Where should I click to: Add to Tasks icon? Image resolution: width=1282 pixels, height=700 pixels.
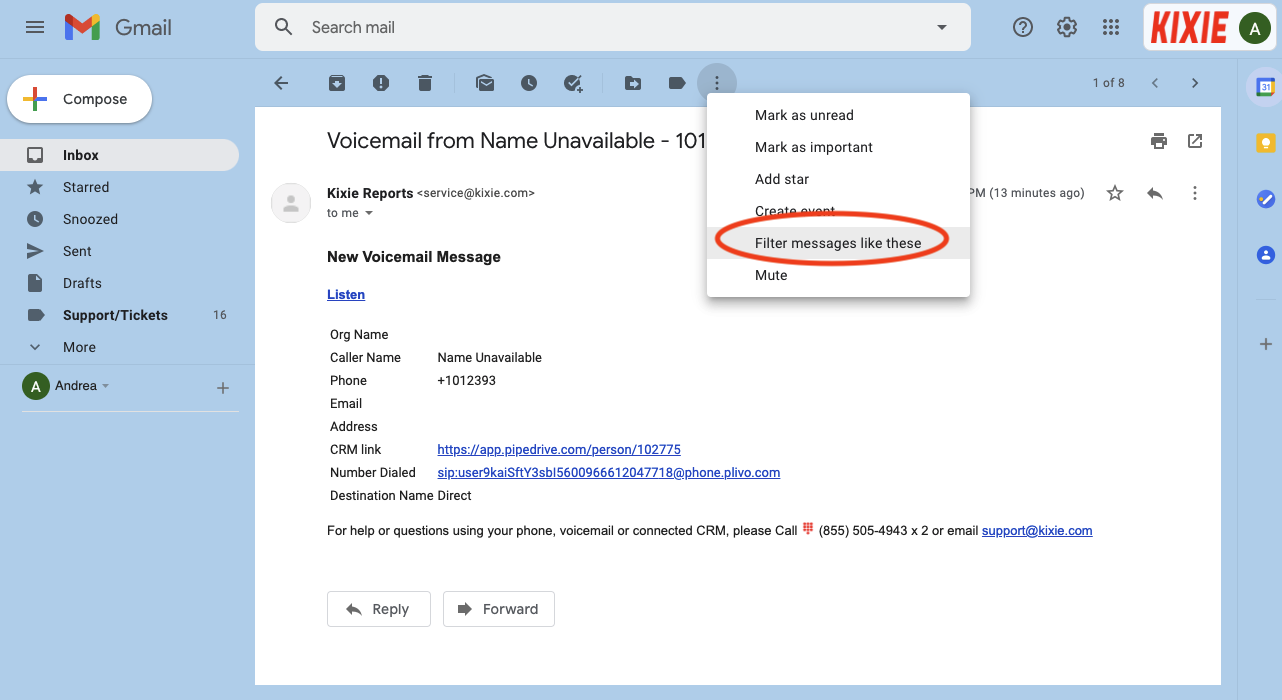[x=573, y=83]
